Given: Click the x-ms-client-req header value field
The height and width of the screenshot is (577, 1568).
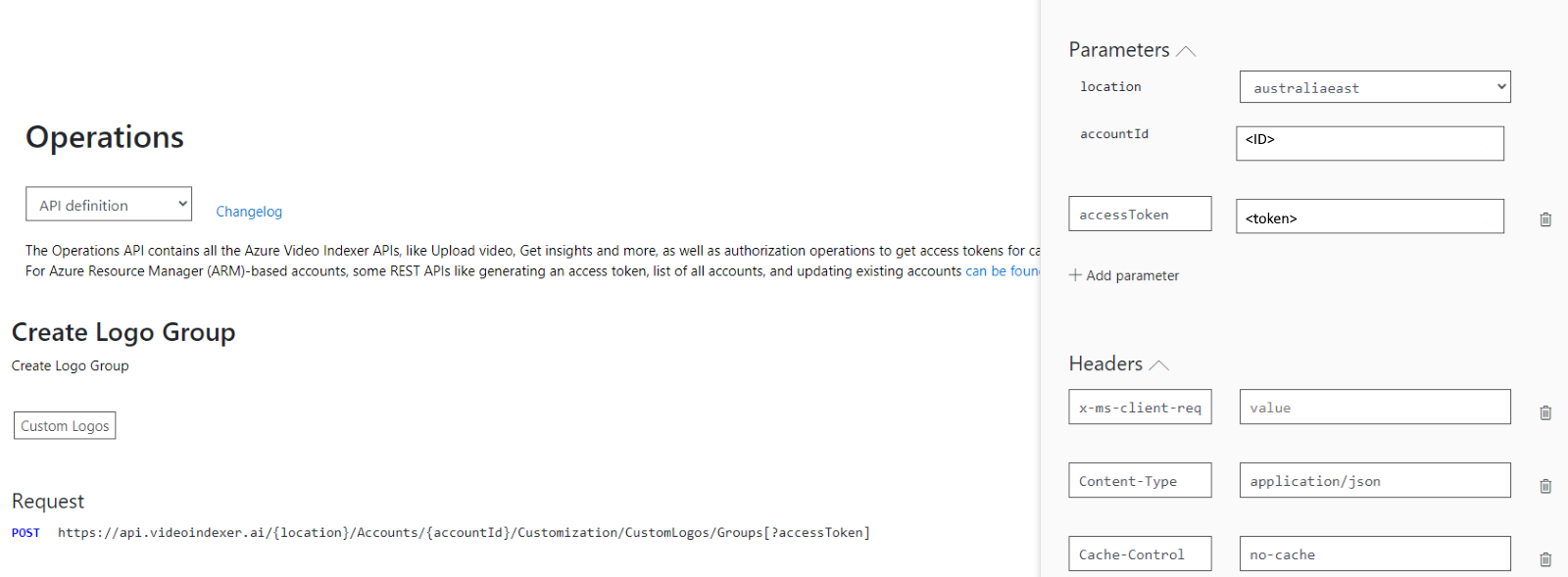Looking at the screenshot, I should coord(1375,407).
